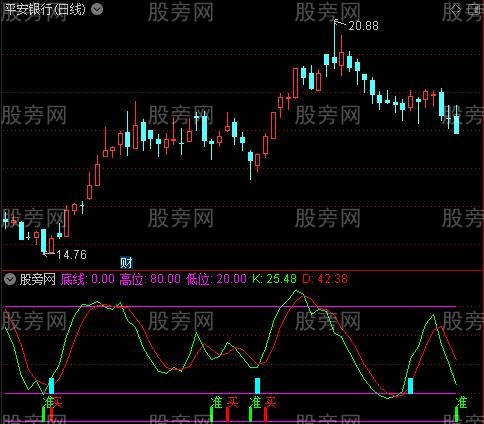
Task: Click the 14.76 low price label
Action: (x=71, y=255)
